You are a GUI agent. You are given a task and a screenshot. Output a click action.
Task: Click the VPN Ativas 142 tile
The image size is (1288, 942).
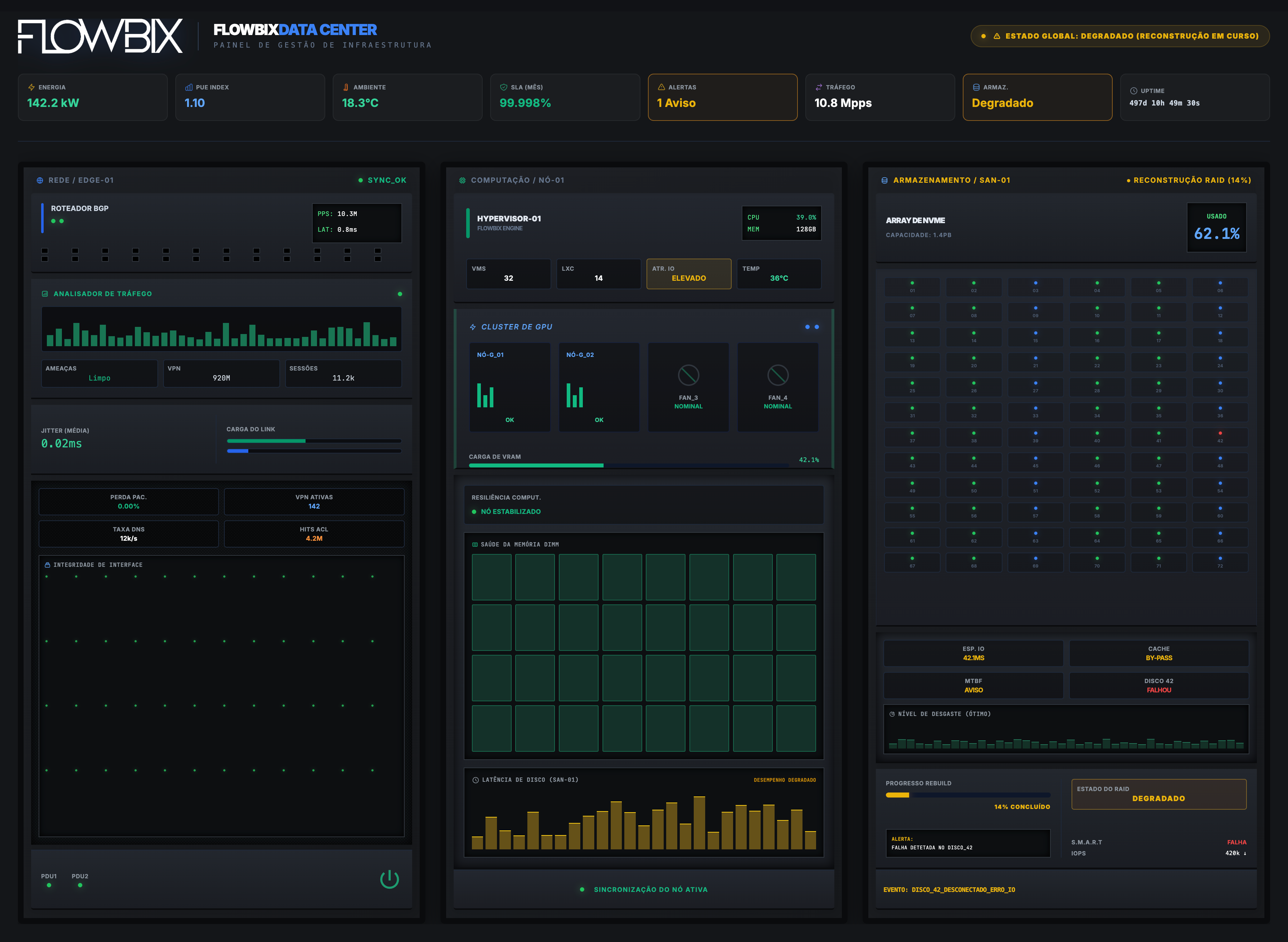[314, 502]
